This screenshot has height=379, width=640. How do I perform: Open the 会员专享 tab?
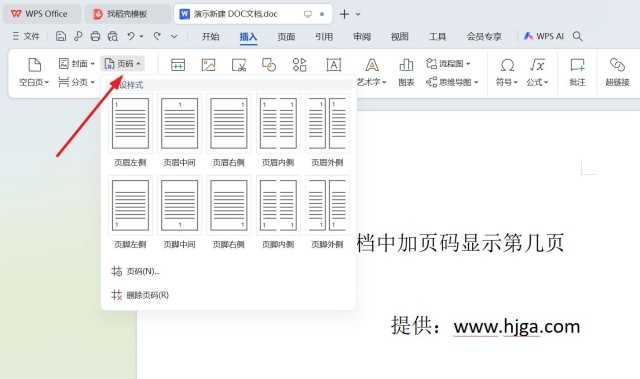(x=484, y=36)
